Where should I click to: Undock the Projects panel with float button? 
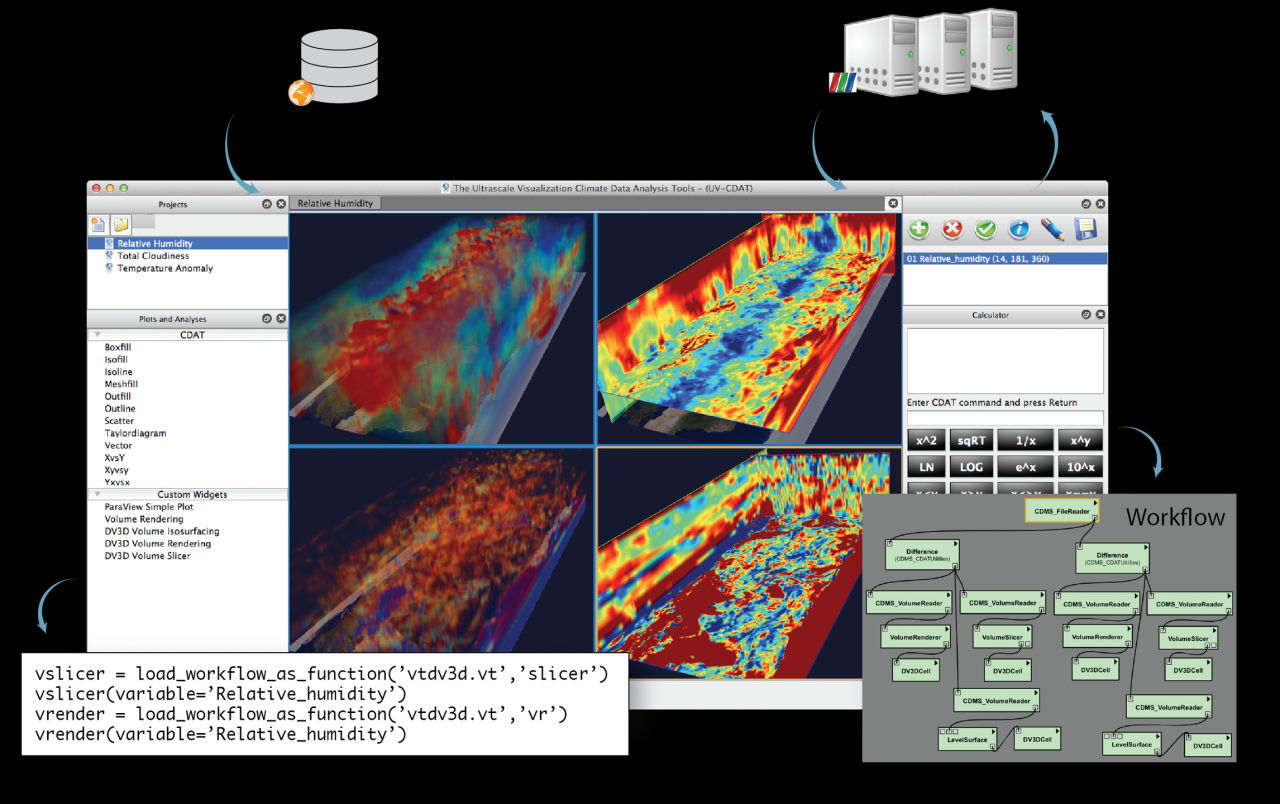point(267,204)
